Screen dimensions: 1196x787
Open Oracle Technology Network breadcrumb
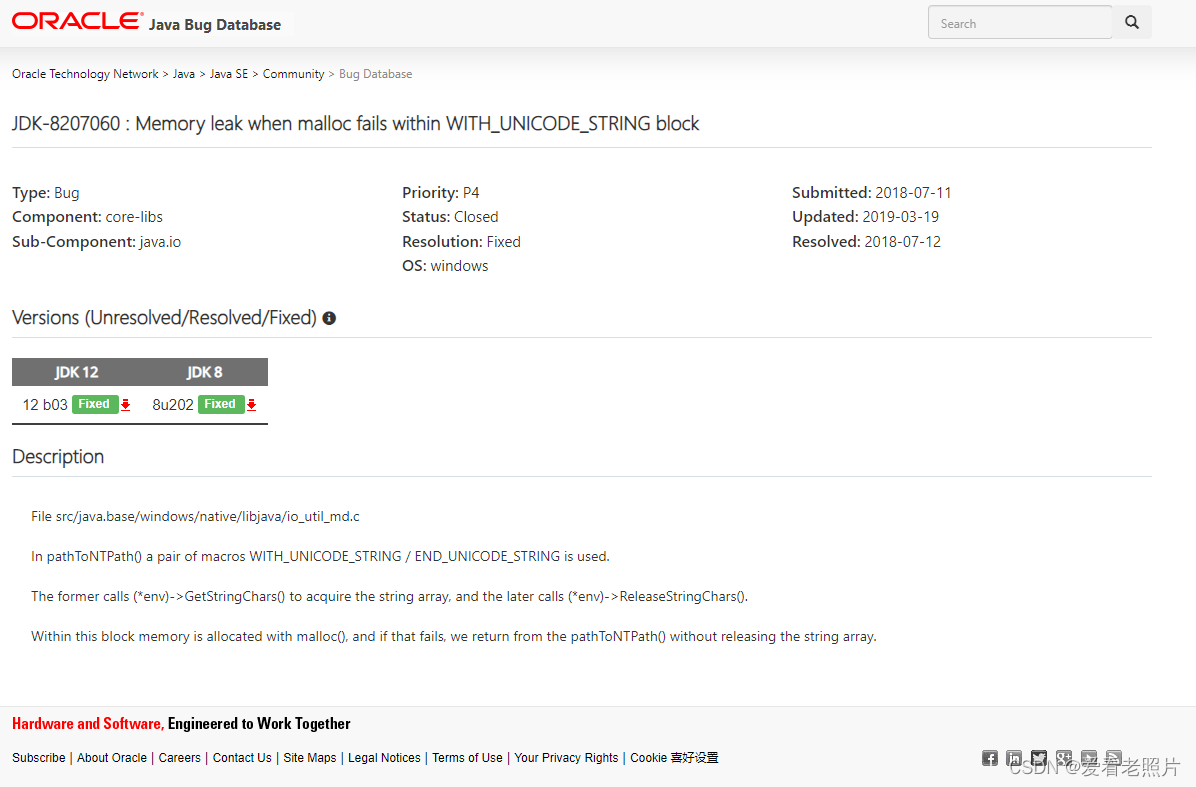coord(85,74)
